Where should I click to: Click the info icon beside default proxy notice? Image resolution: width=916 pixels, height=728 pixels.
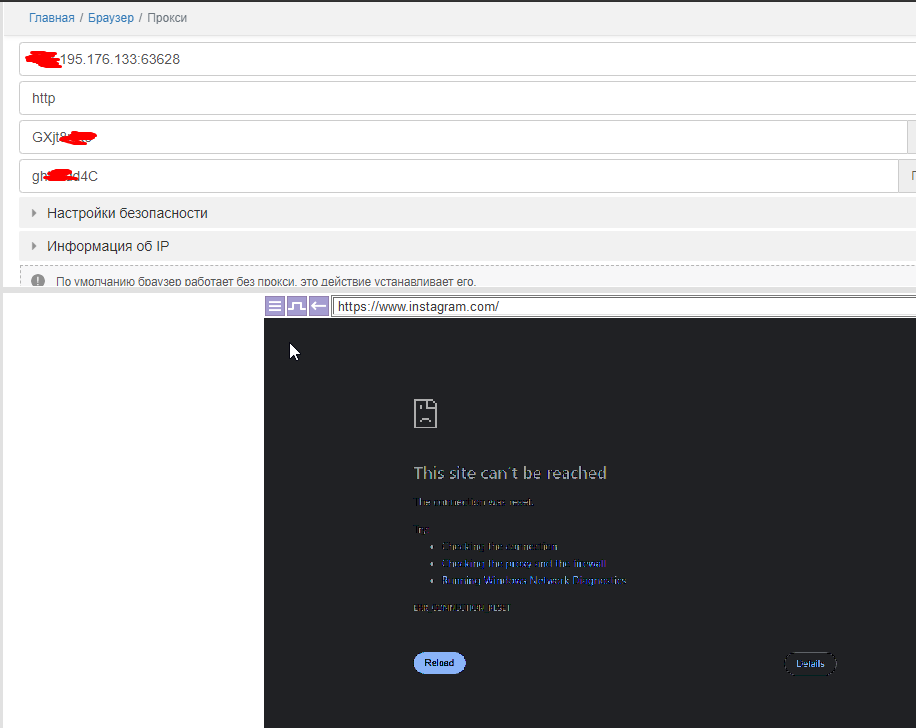(38, 282)
